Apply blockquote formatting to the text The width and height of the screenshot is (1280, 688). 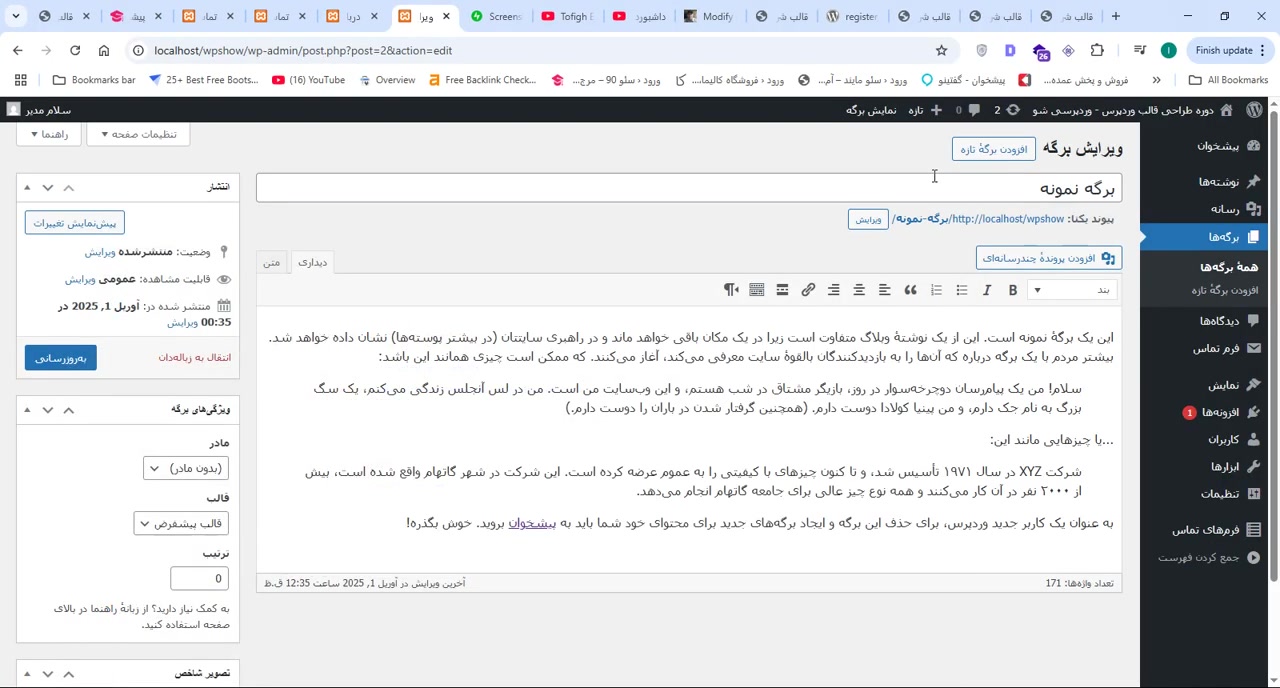coord(910,290)
